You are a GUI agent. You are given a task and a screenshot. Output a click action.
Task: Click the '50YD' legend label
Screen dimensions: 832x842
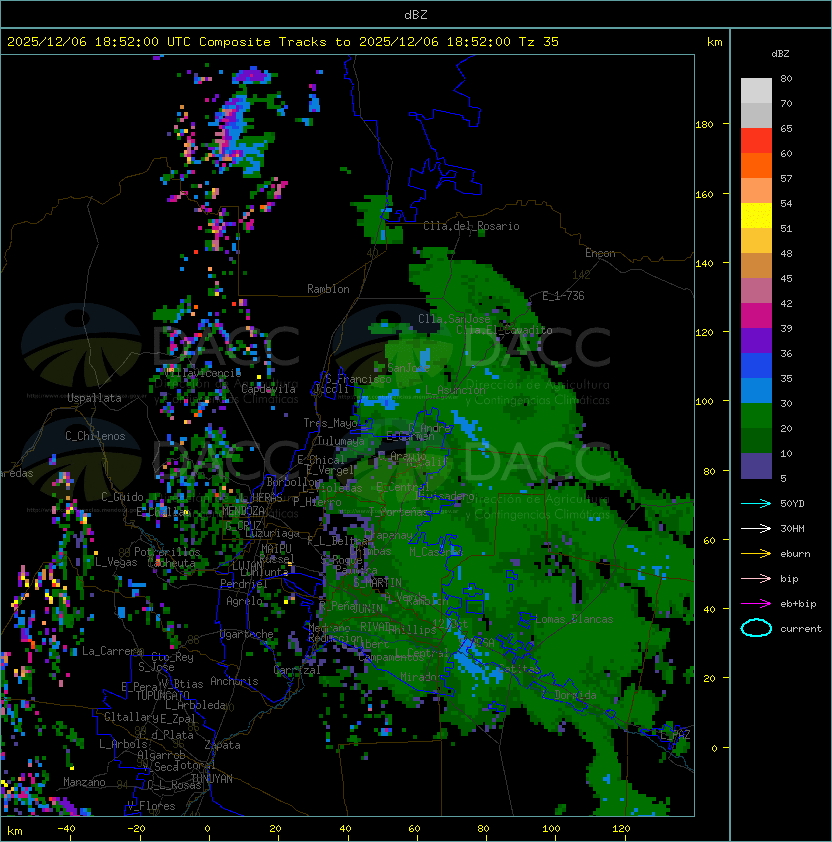(x=792, y=503)
